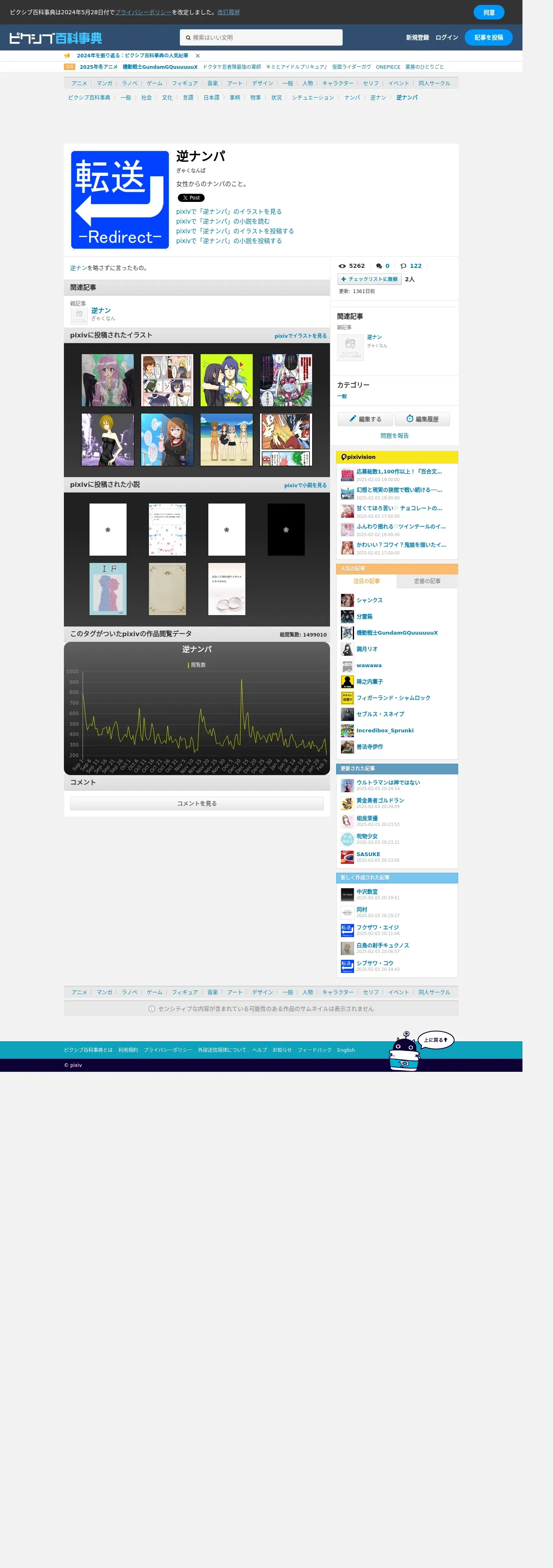Viewport: 553px width, 1568px height.
Task: Click the pixivision logo in the yellow bar
Action: (x=358, y=457)
